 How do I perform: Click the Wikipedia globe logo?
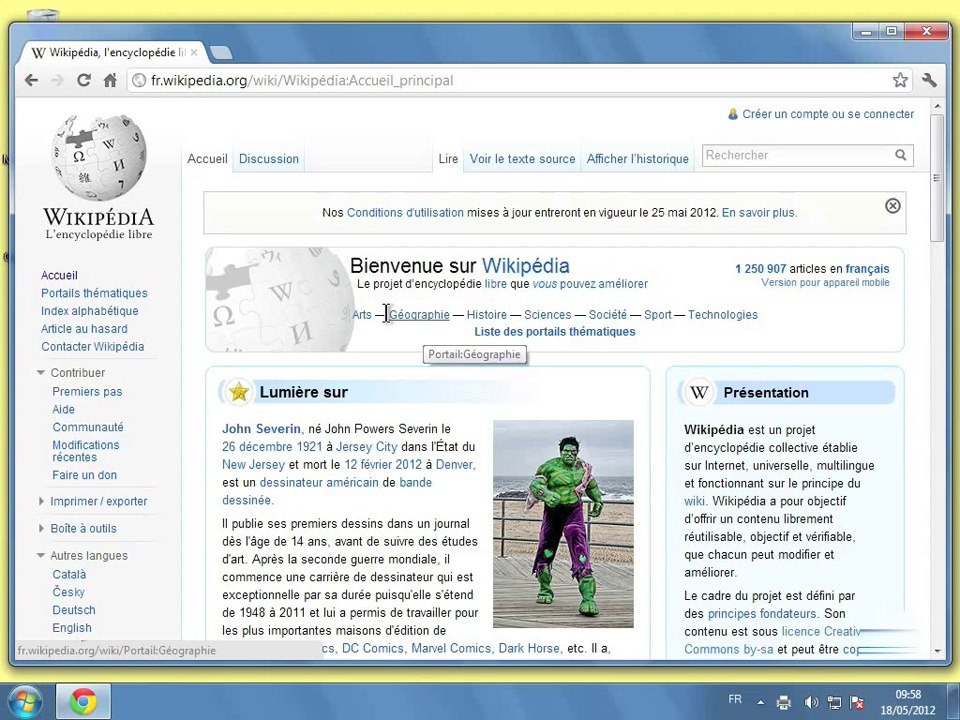(x=99, y=157)
